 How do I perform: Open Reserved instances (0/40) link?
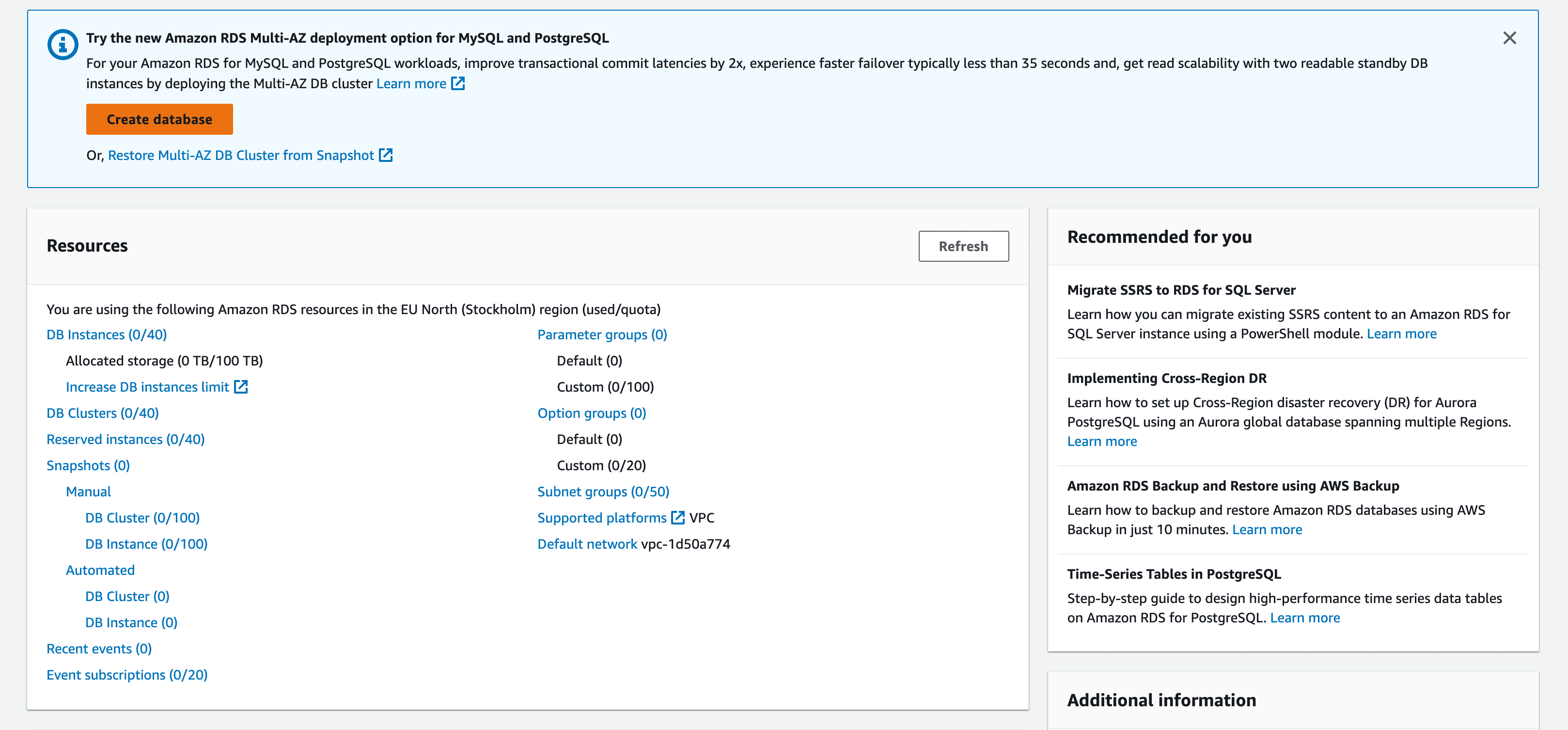pyautogui.click(x=125, y=439)
